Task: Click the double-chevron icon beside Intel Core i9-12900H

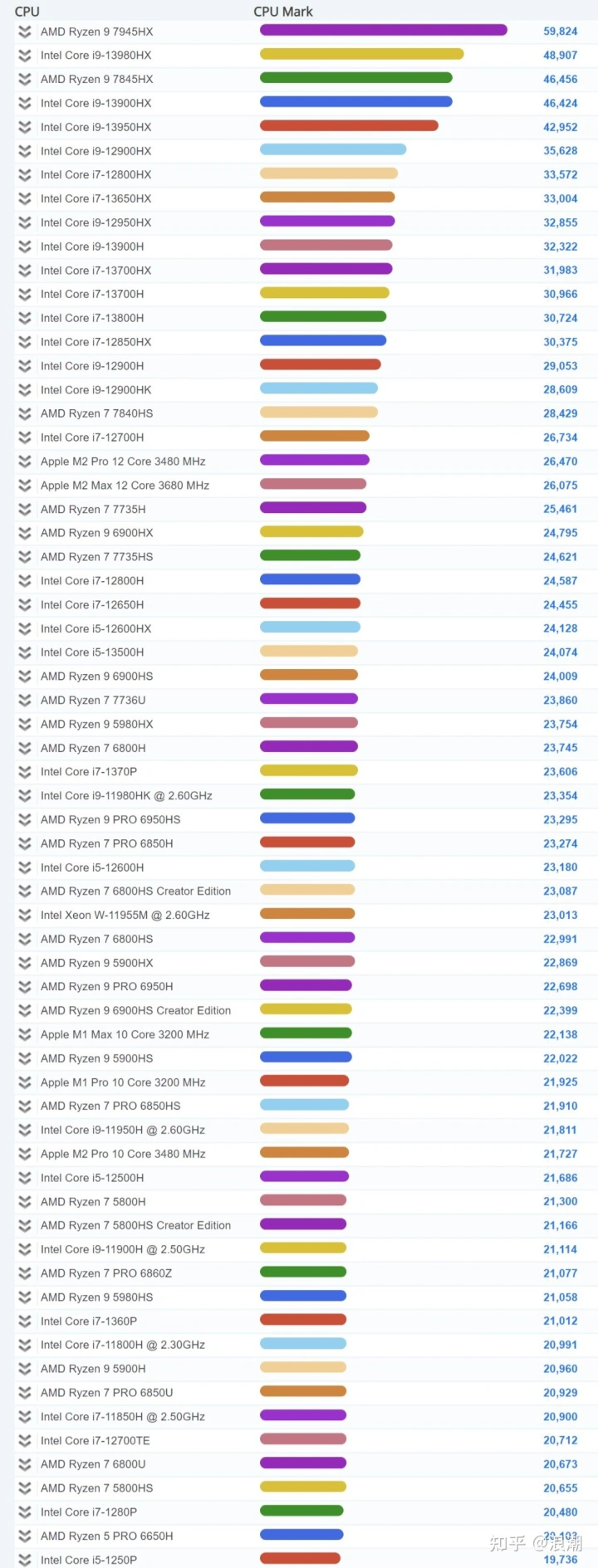Action: 25,366
